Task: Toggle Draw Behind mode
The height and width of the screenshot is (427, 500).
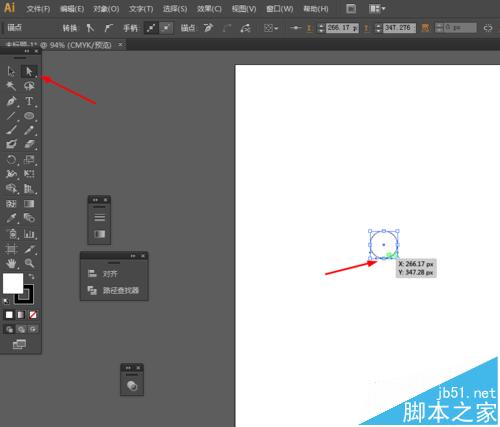Action: point(21,329)
